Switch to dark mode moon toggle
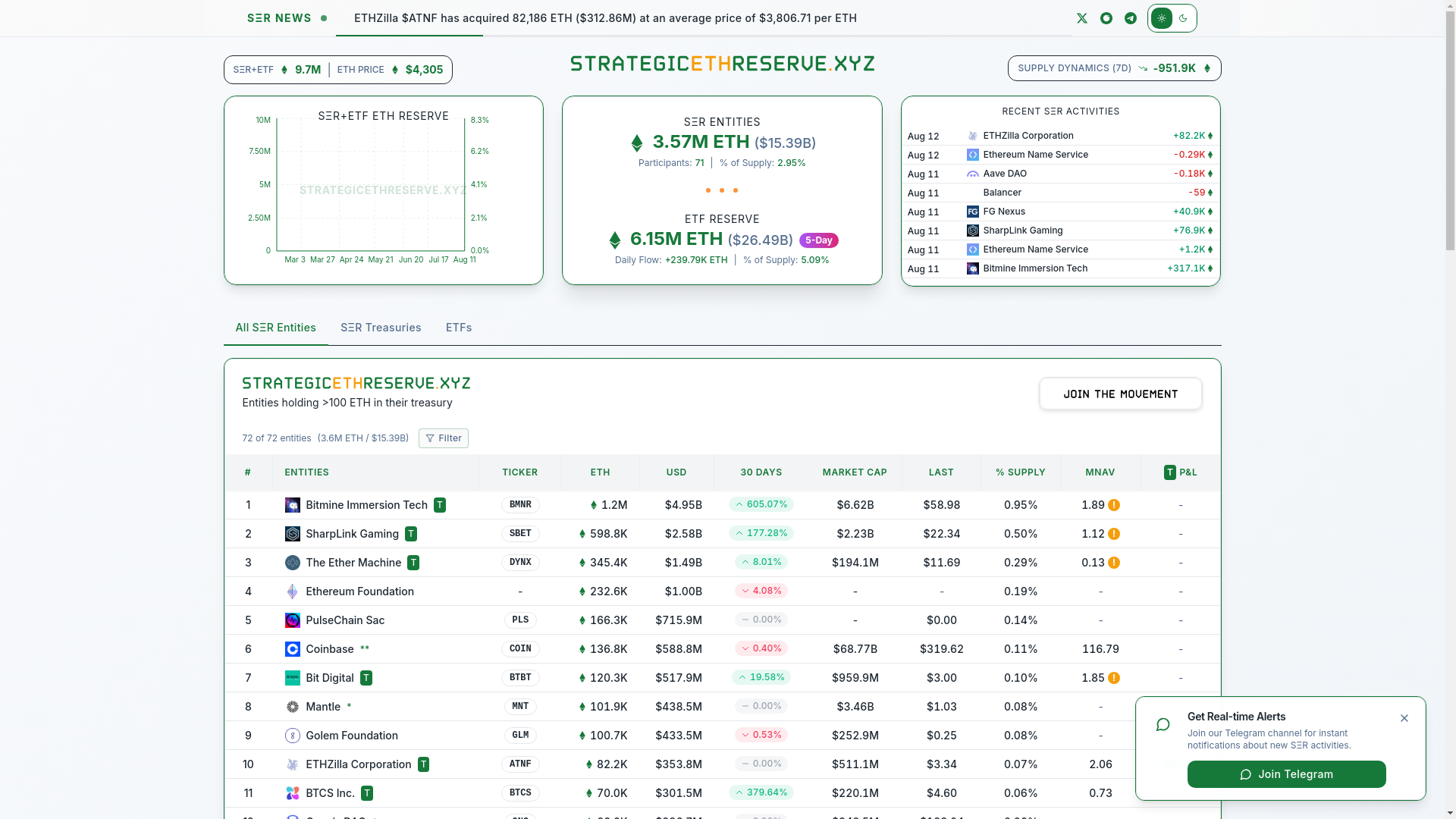1456x819 pixels. (x=1183, y=18)
